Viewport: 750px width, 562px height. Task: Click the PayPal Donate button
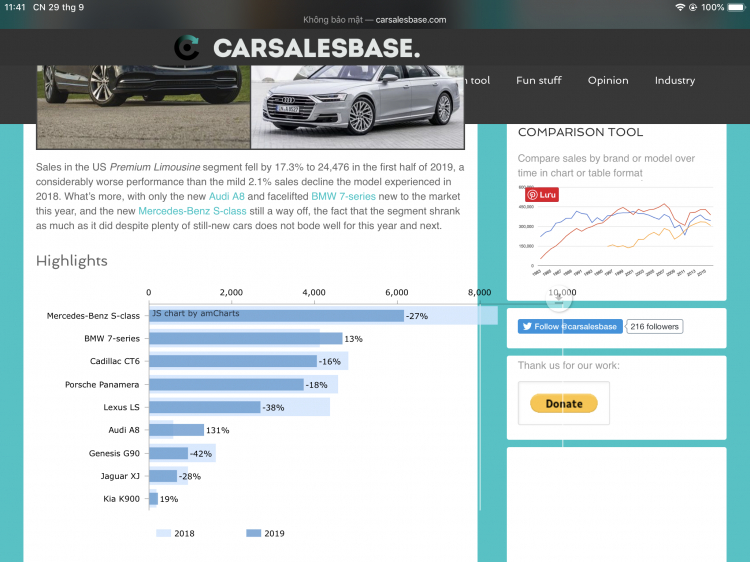coord(564,403)
